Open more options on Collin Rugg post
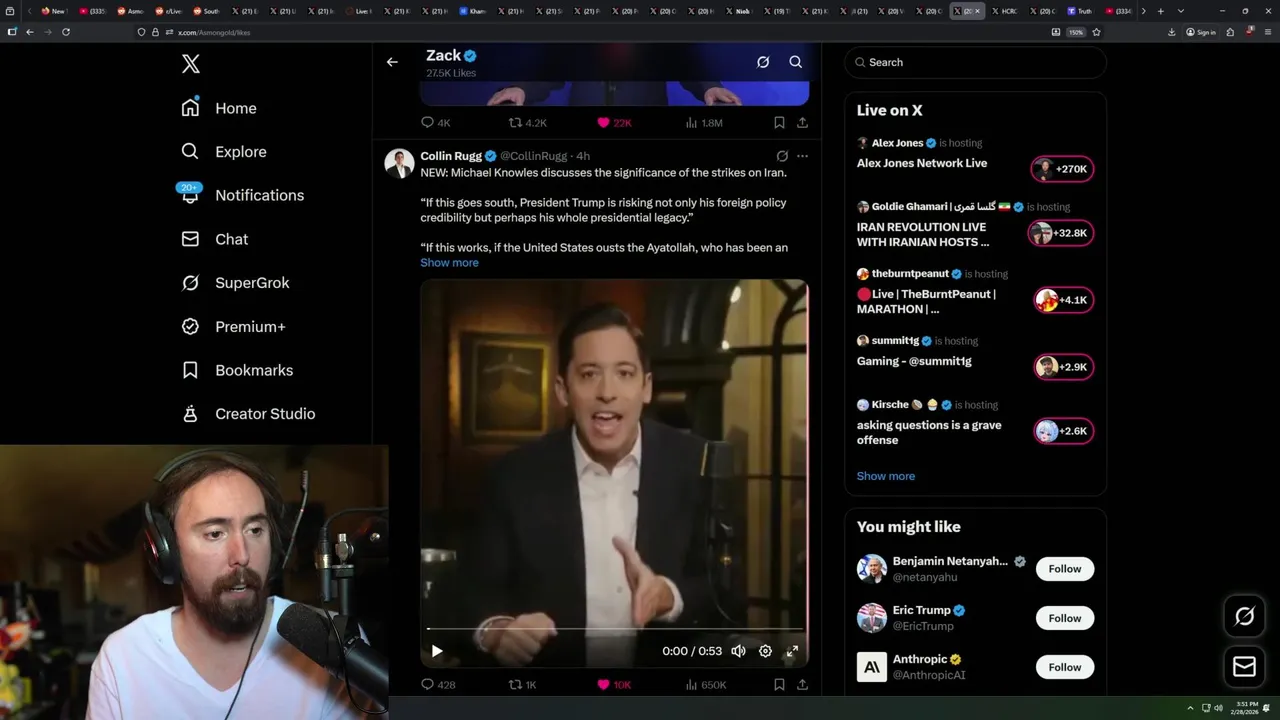 point(802,156)
